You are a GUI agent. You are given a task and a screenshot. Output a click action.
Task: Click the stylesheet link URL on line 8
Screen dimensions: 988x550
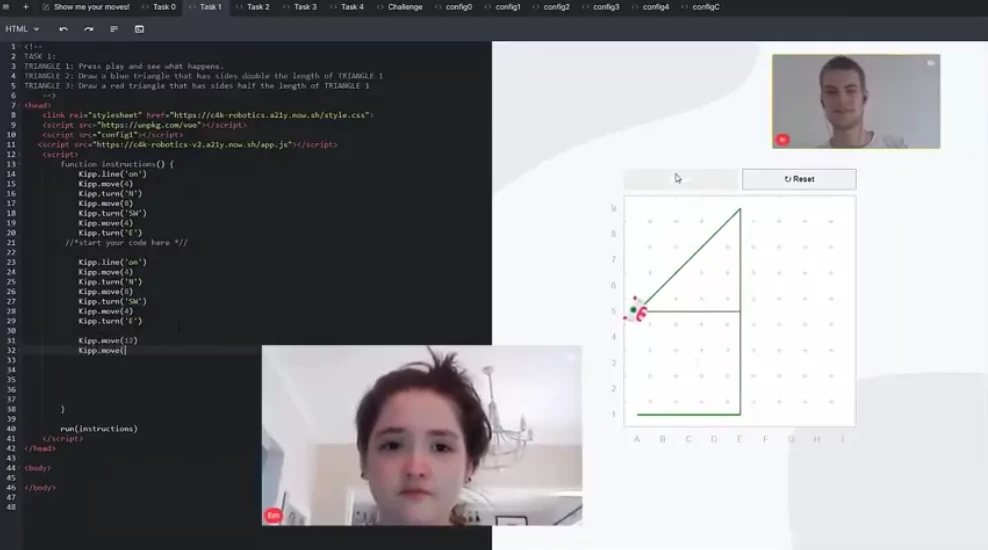271,115
